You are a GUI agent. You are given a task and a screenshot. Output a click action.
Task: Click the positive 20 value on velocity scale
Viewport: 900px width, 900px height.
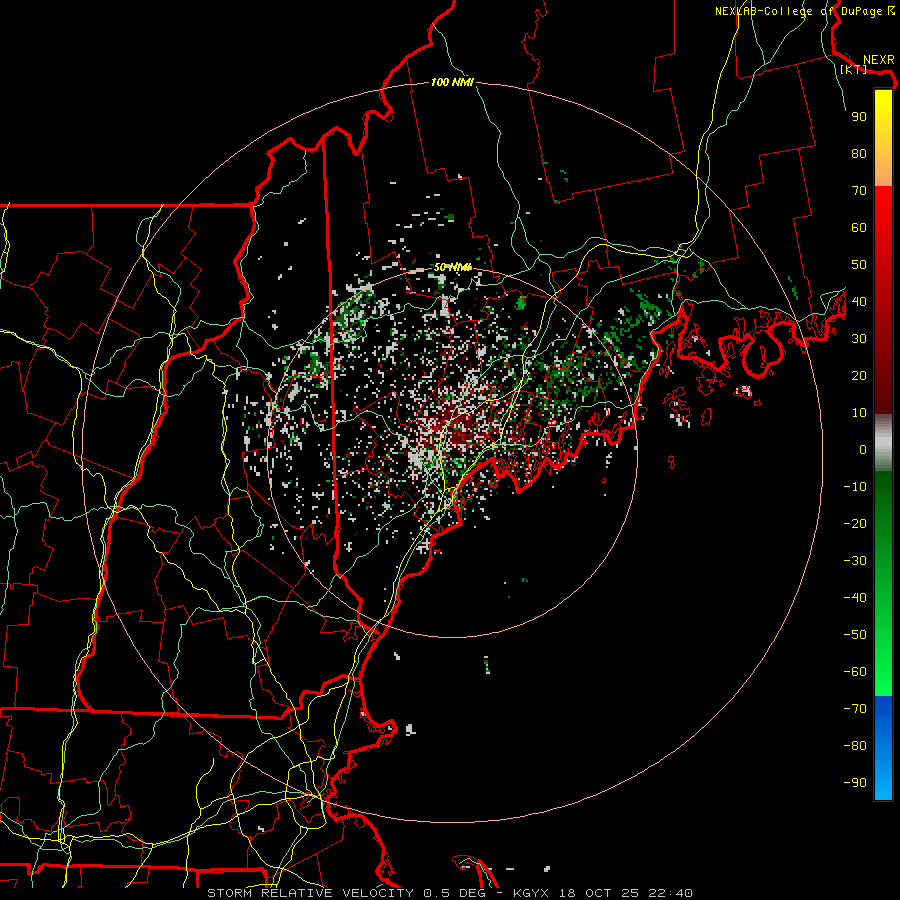point(859,375)
